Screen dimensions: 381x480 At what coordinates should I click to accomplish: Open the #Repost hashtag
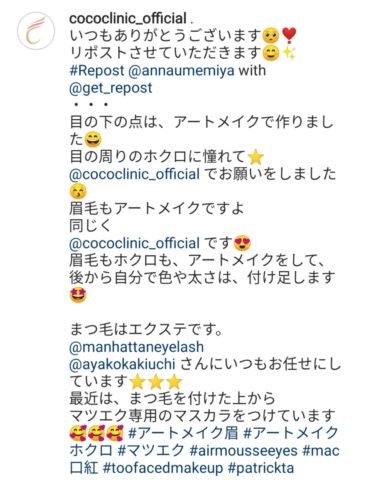[x=97, y=71]
